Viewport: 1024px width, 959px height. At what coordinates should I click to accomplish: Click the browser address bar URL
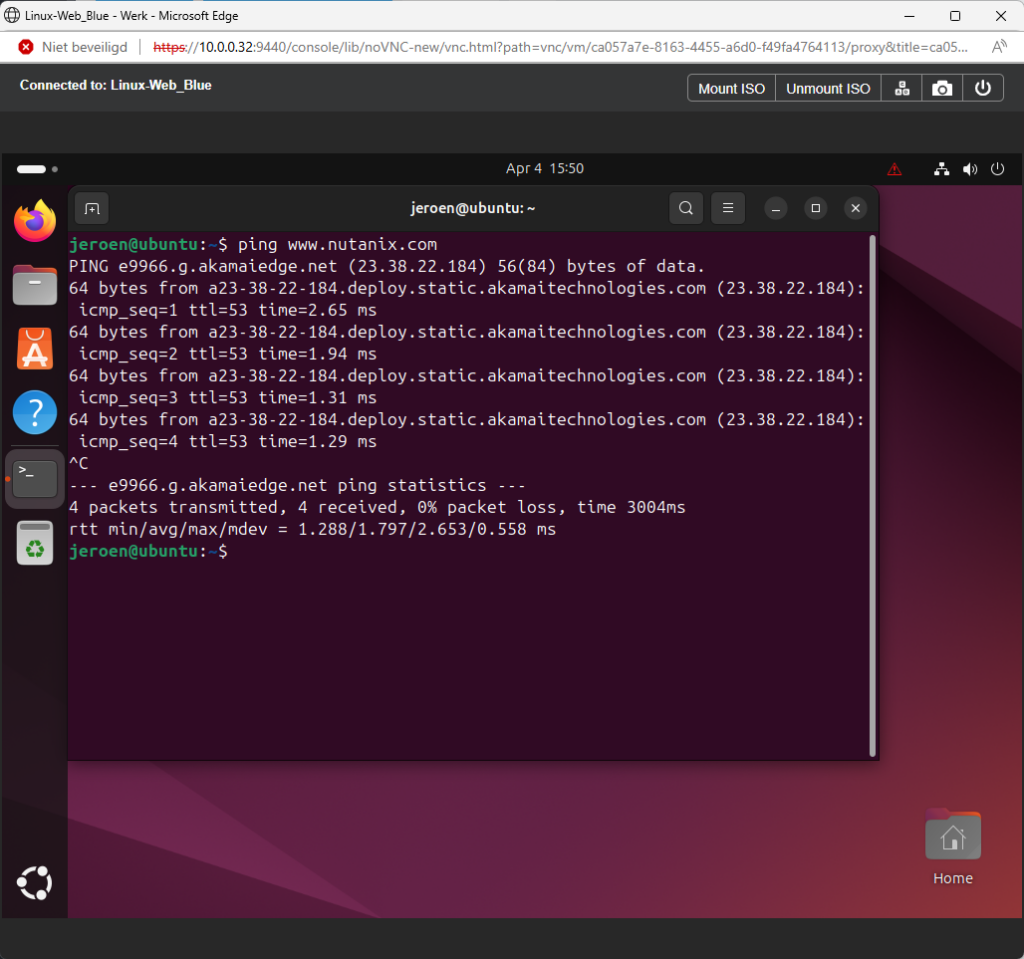pos(560,47)
